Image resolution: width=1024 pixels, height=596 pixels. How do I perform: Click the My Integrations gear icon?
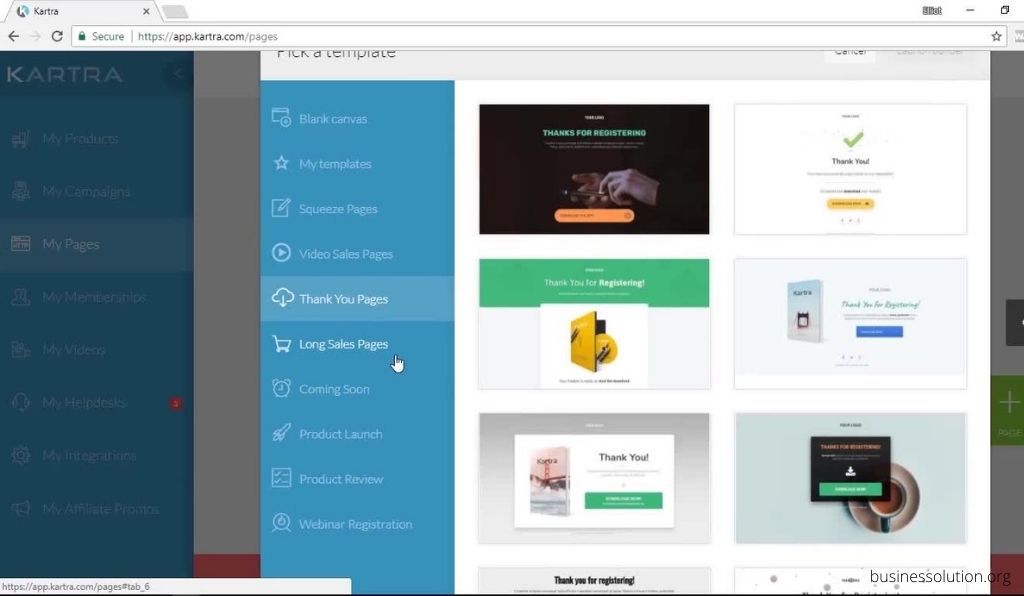tap(21, 455)
